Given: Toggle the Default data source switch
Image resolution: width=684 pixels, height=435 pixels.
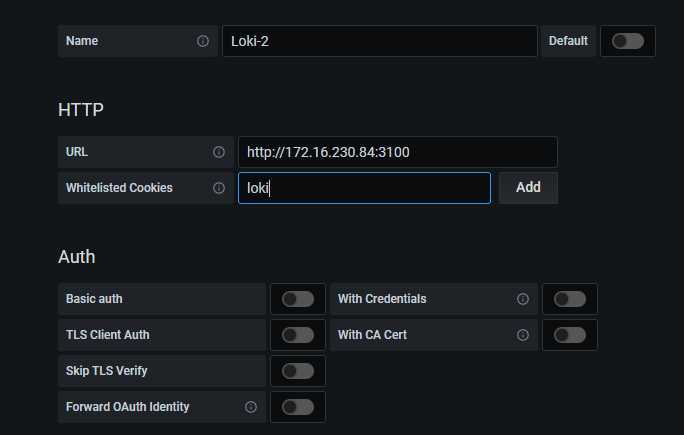Looking at the screenshot, I should pyautogui.click(x=628, y=41).
